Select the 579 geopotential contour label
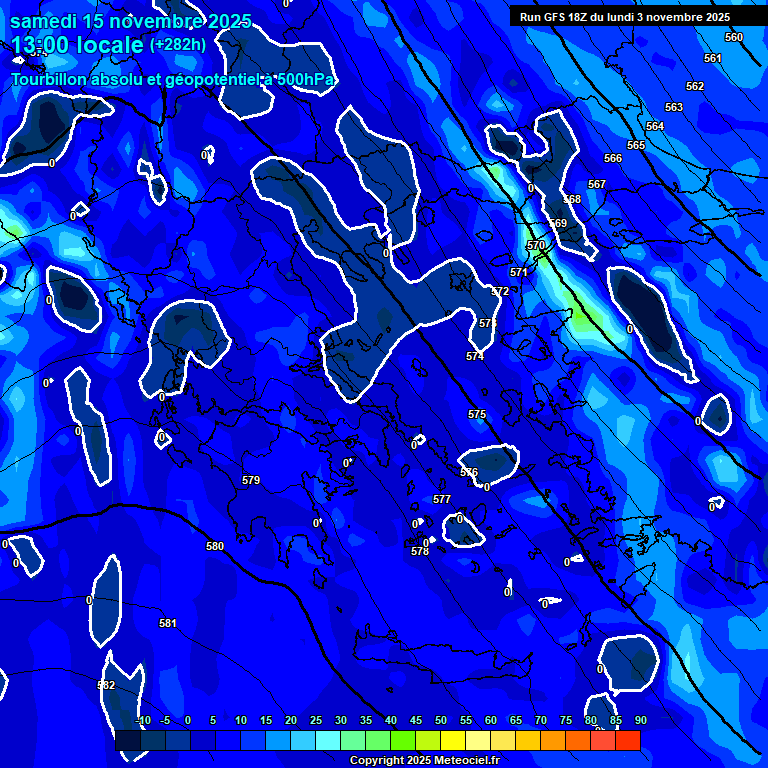This screenshot has height=768, width=768. coord(251,481)
